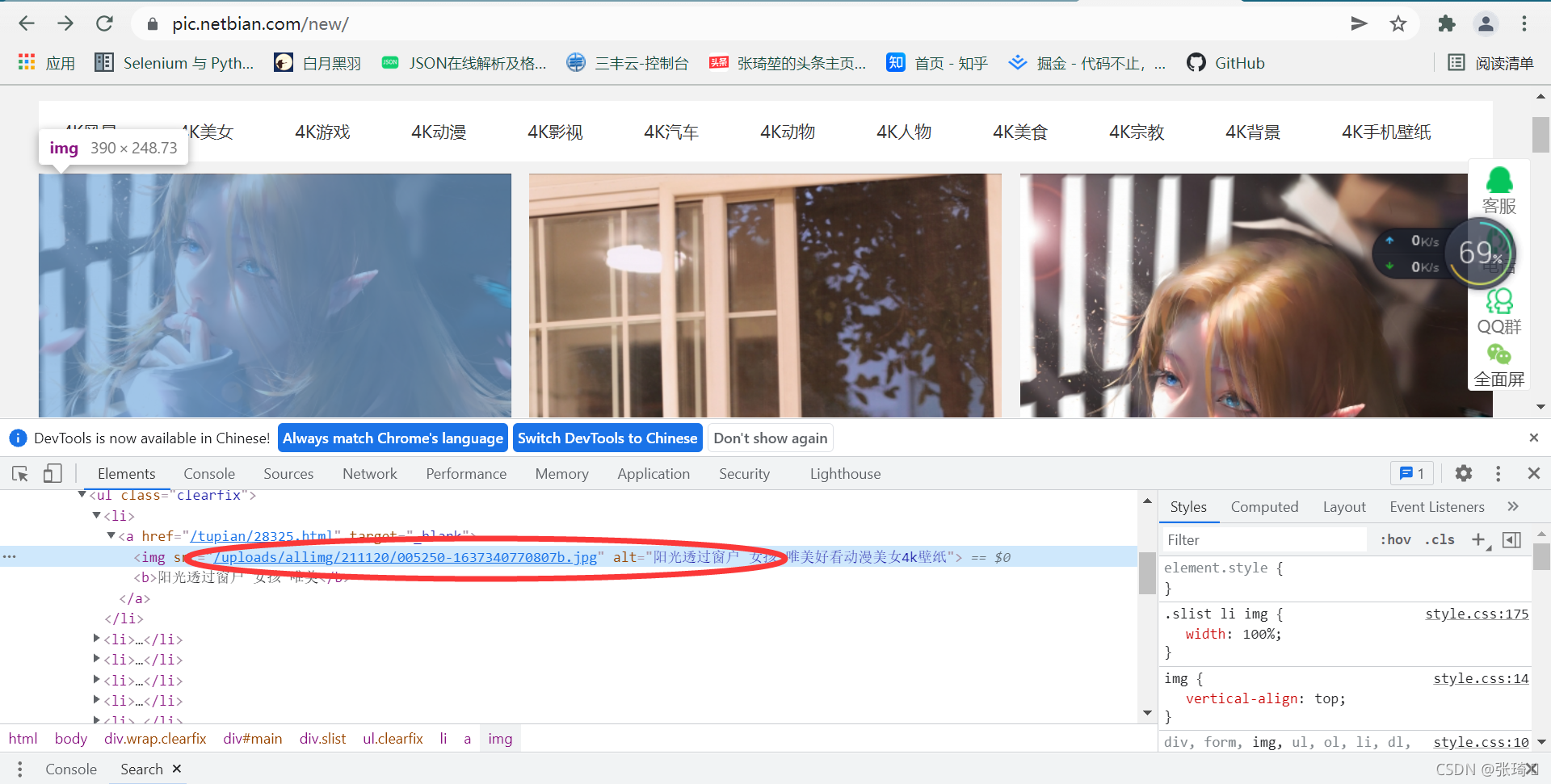
Task: Toggle the device toolbar icon
Action: [53, 474]
